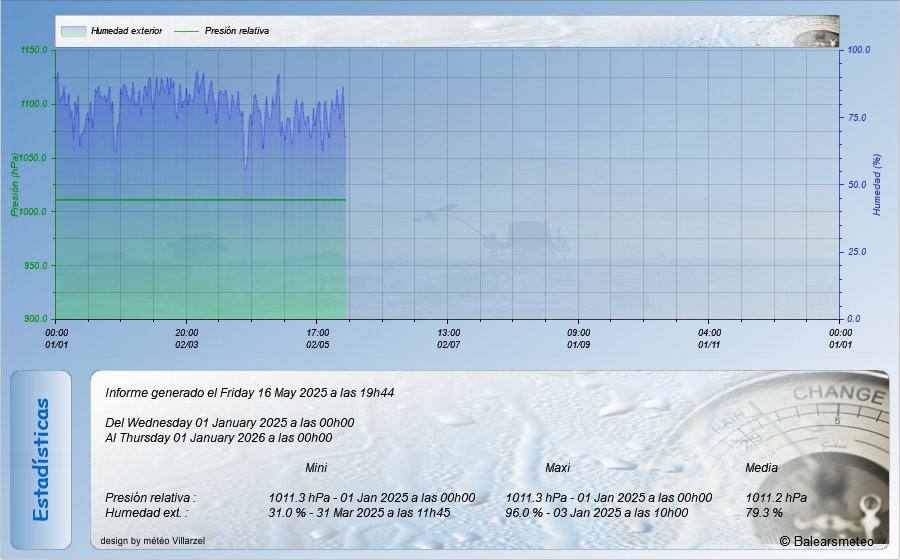Click the average humidity '79.3 %'

click(764, 512)
